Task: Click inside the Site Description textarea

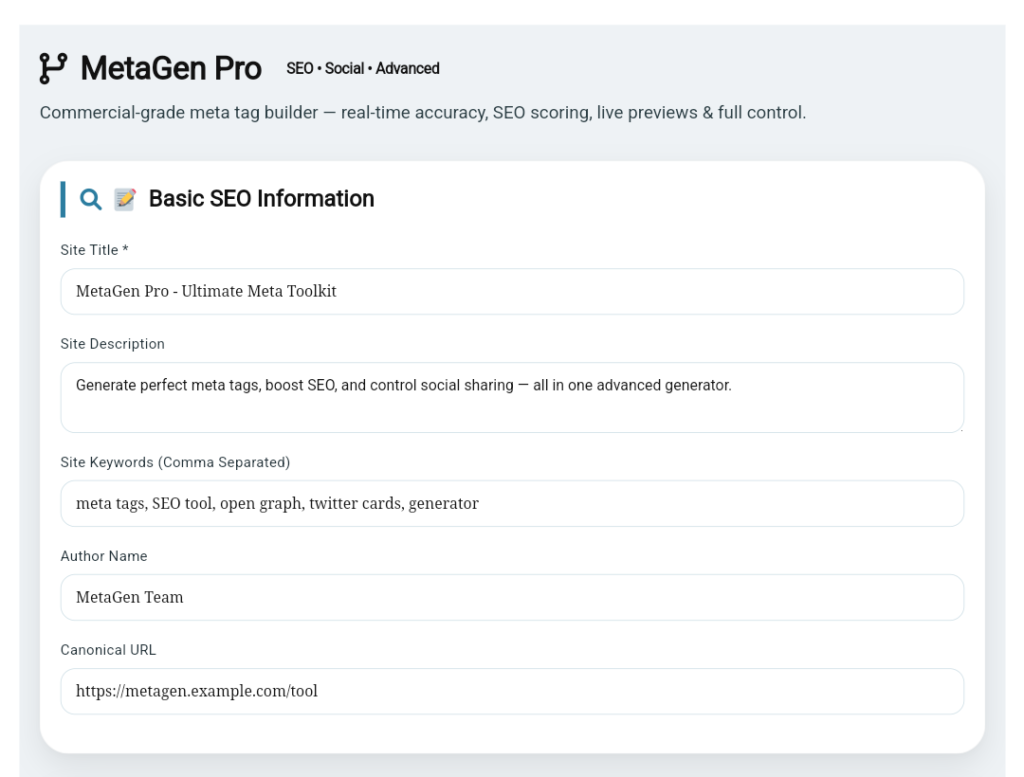Action: point(512,397)
